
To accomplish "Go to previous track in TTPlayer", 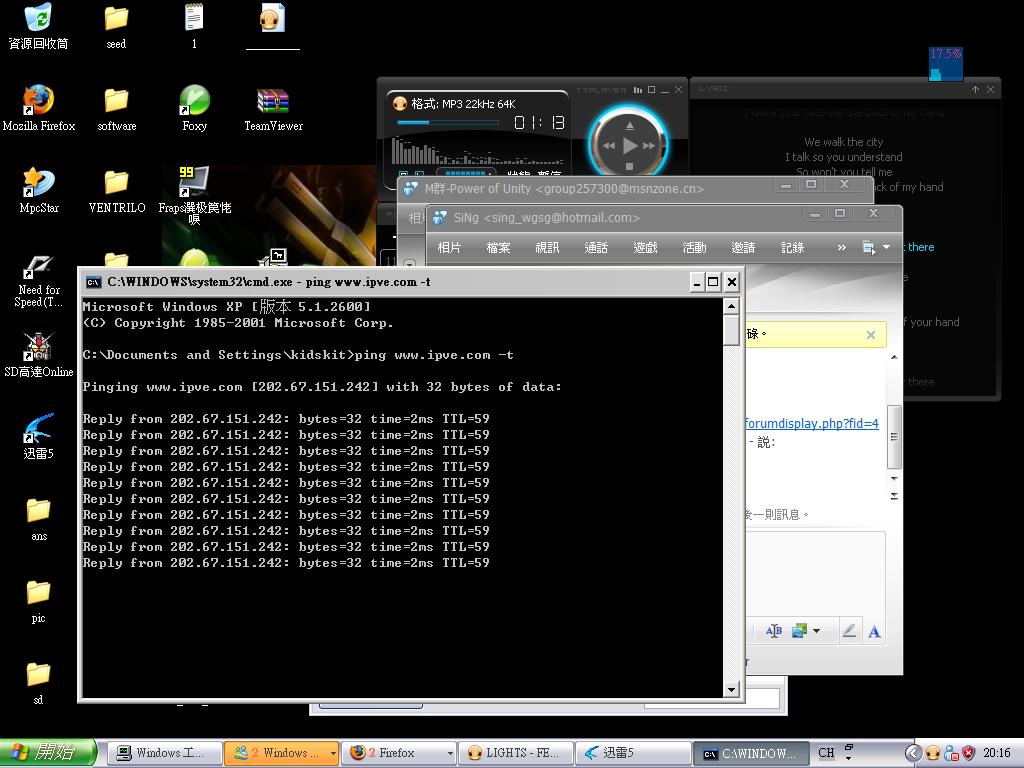I will tap(608, 146).
